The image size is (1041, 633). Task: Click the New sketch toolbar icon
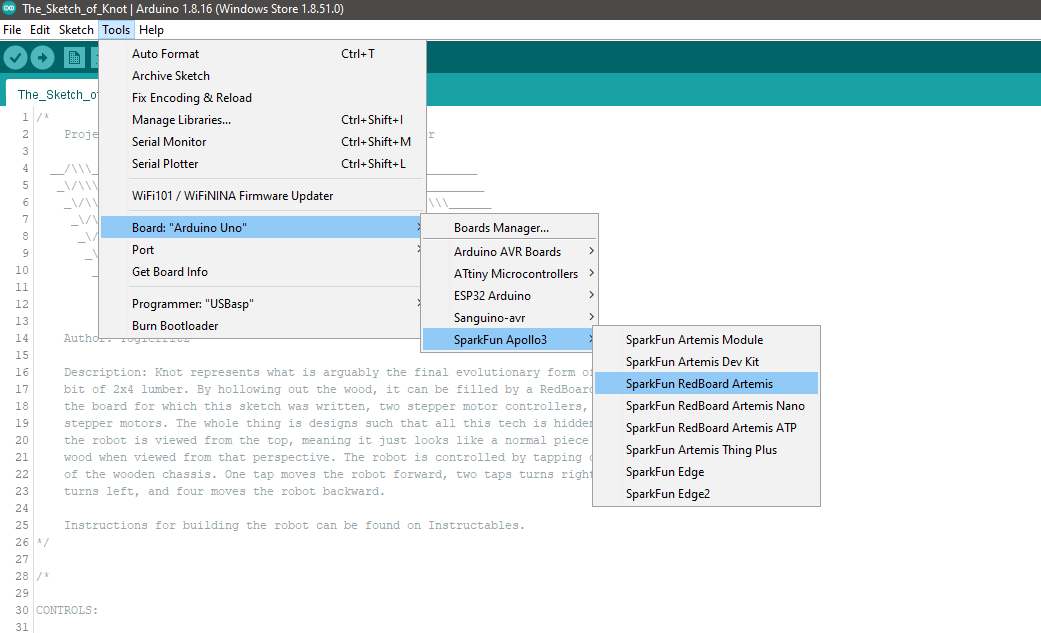click(74, 58)
